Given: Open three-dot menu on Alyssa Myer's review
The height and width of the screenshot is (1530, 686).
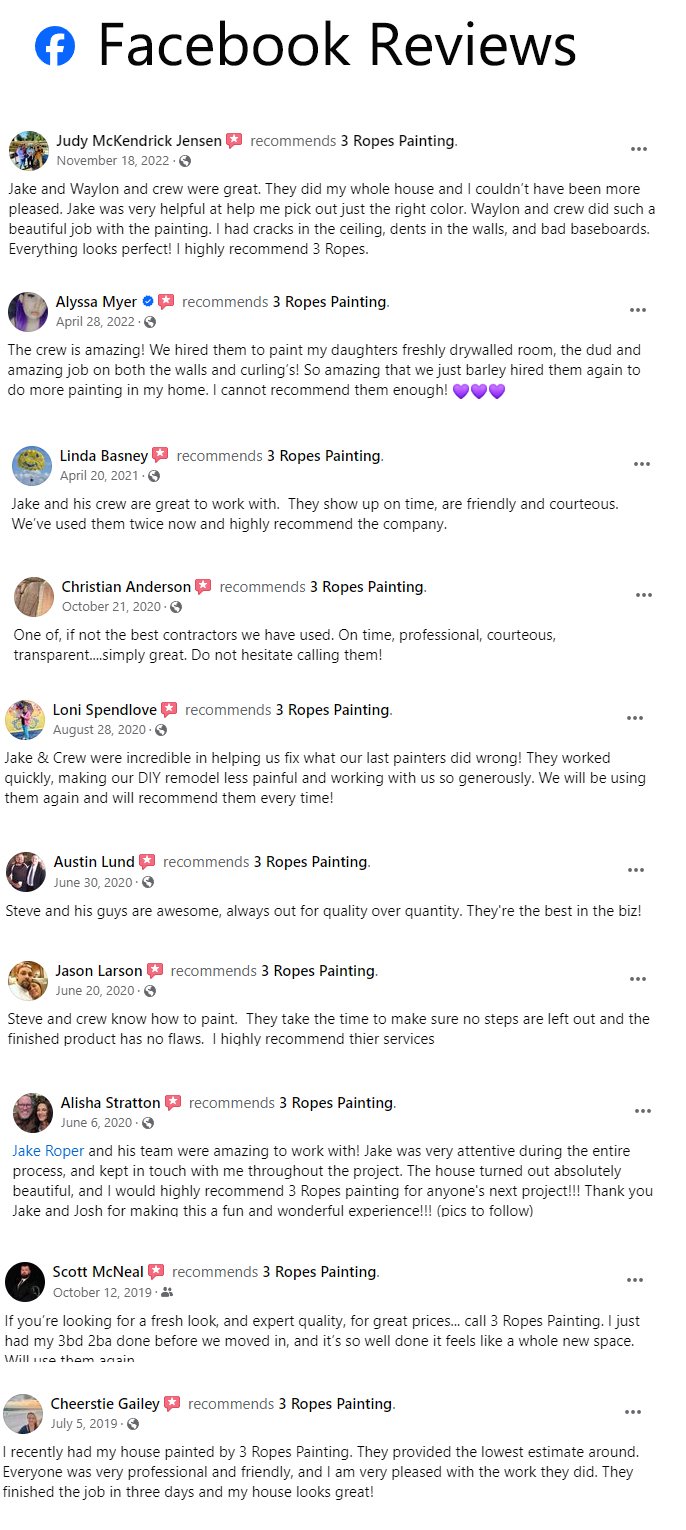Looking at the screenshot, I should (x=638, y=310).
